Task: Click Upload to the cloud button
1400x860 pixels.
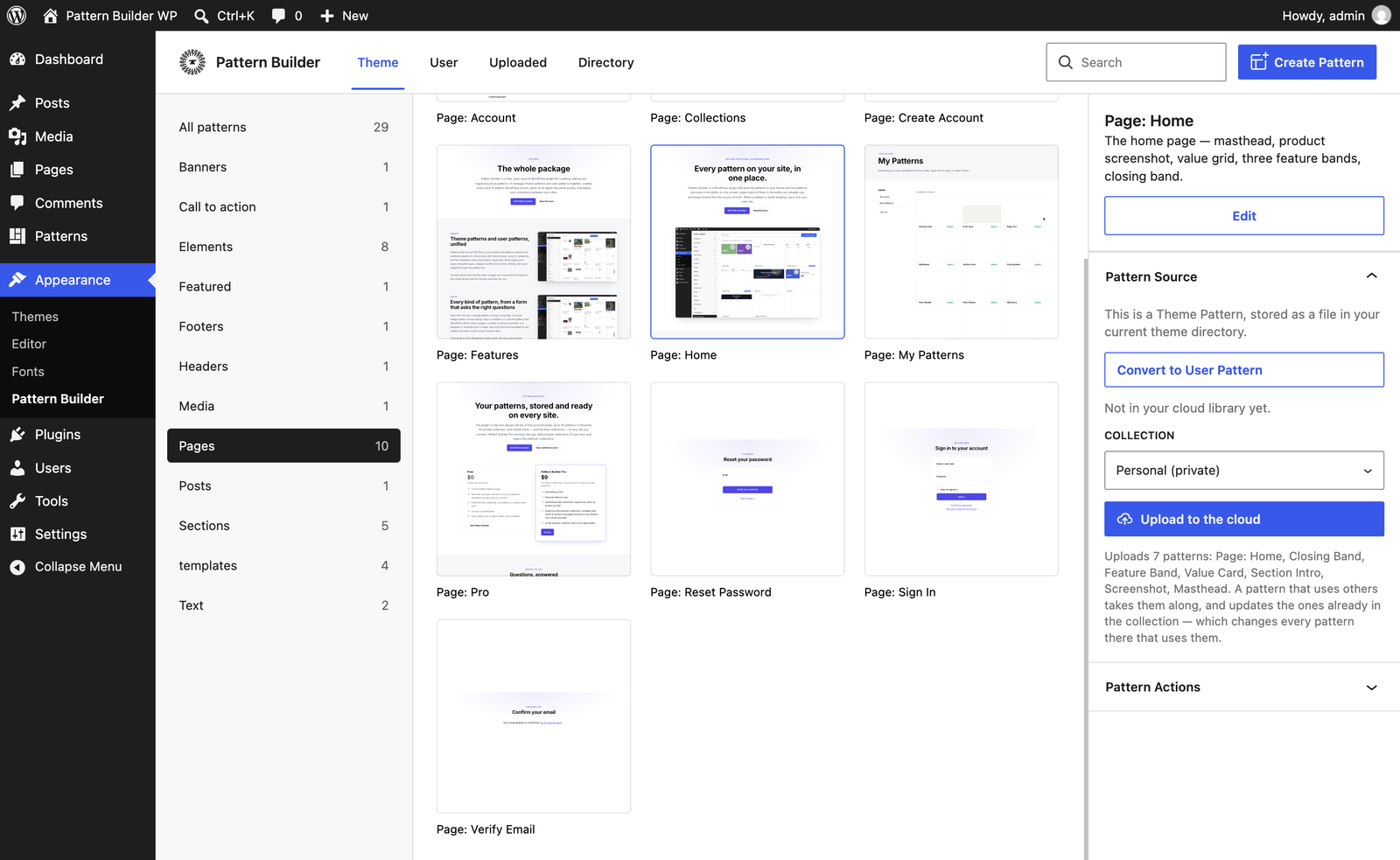Action: (x=1243, y=519)
